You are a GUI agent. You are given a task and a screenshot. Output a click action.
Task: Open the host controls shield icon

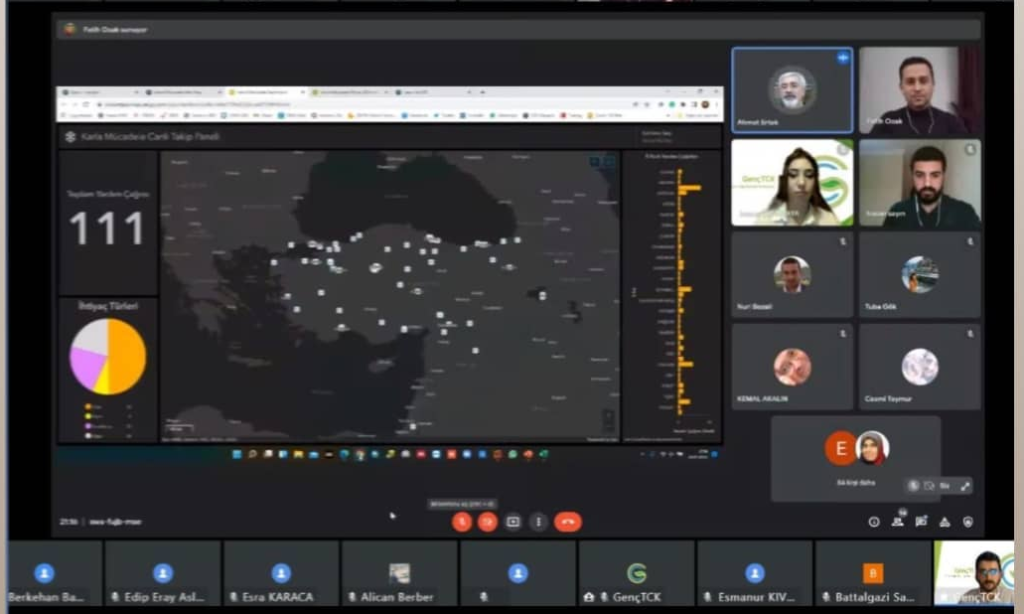[968, 521]
